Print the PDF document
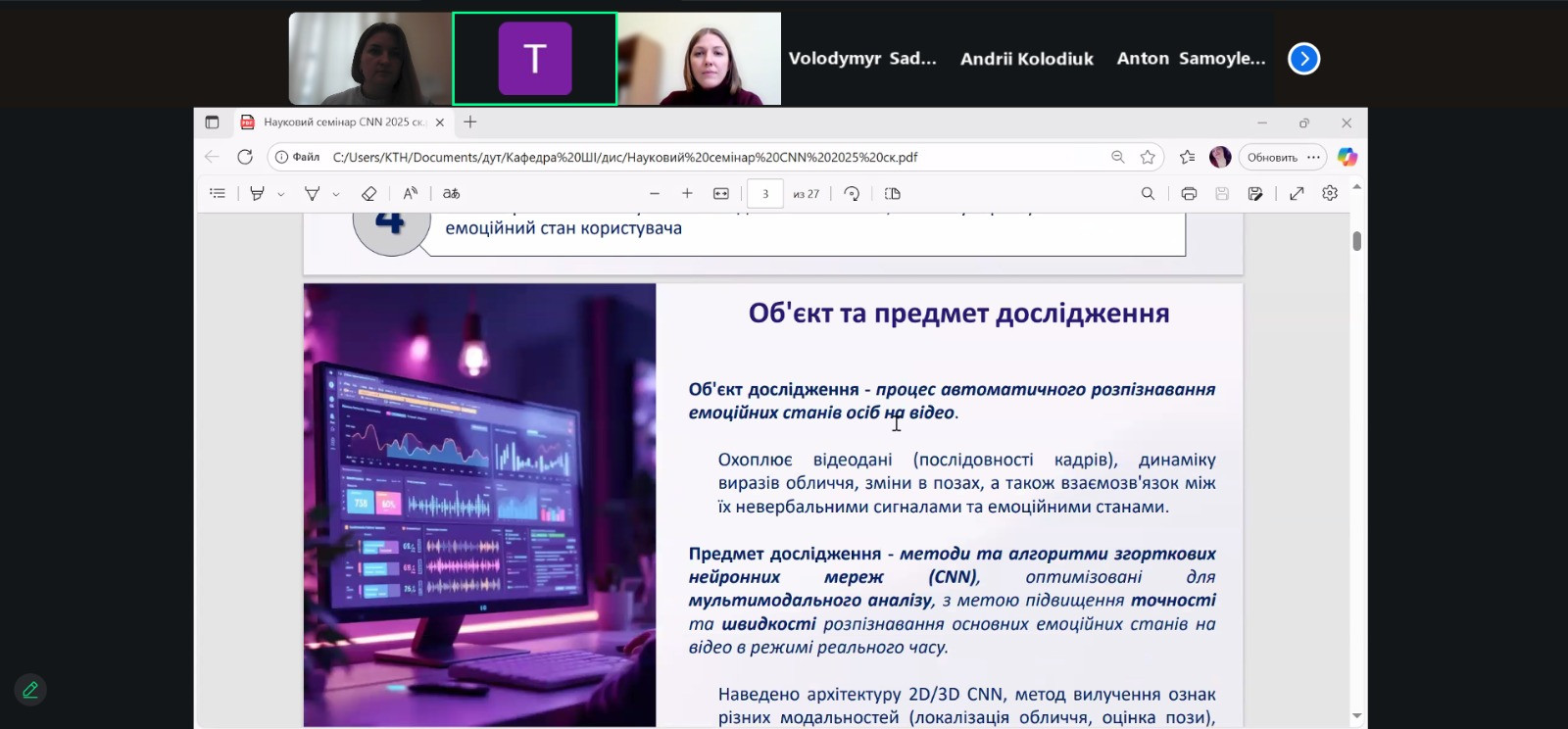The height and width of the screenshot is (729, 1568). 1189,194
